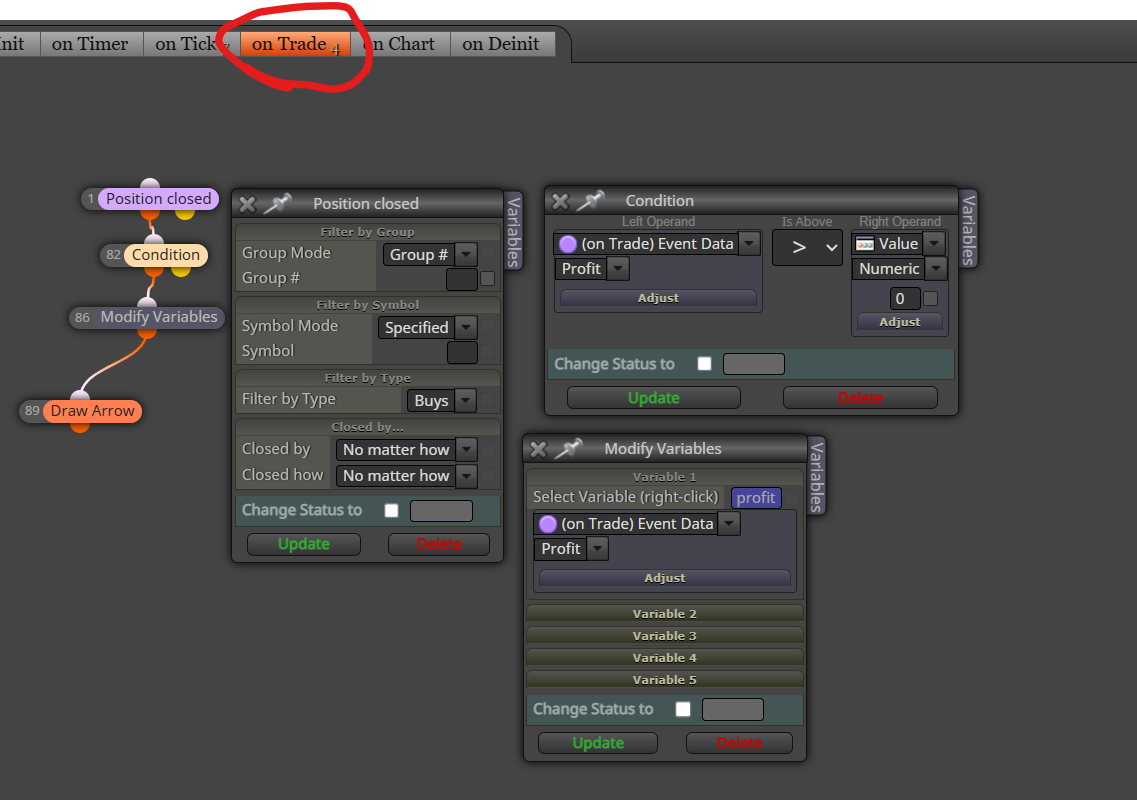The image size is (1137, 800).
Task: Click Update in Condition panel
Action: point(653,397)
